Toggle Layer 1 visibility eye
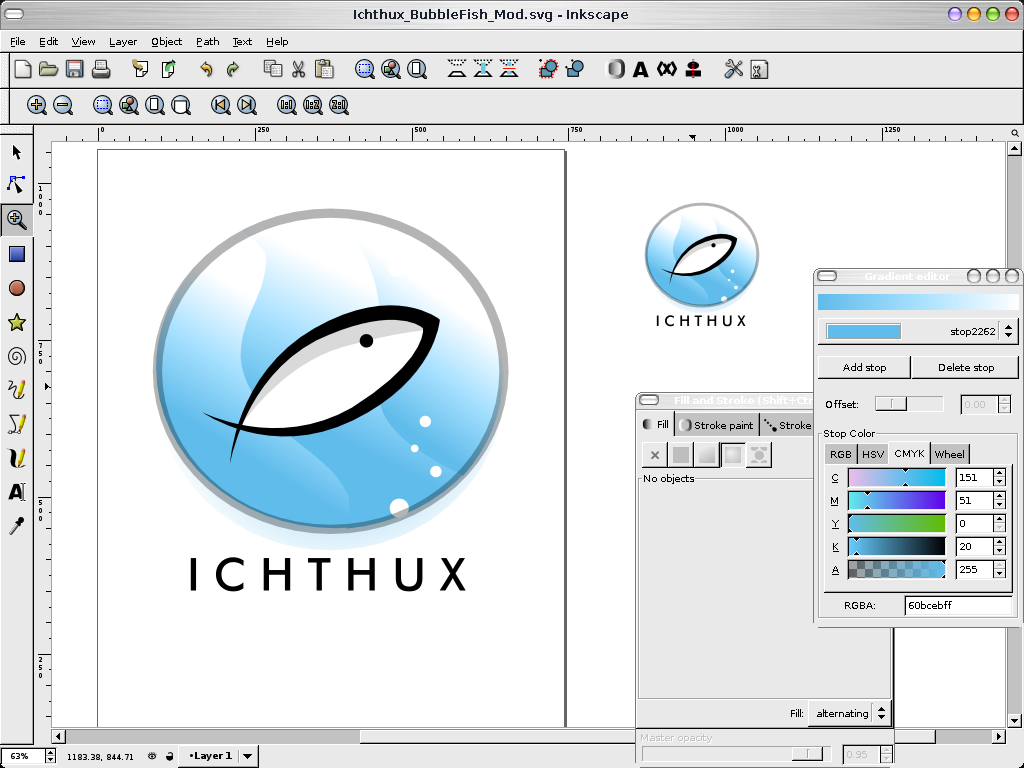1024x768 pixels. pyautogui.click(x=152, y=756)
